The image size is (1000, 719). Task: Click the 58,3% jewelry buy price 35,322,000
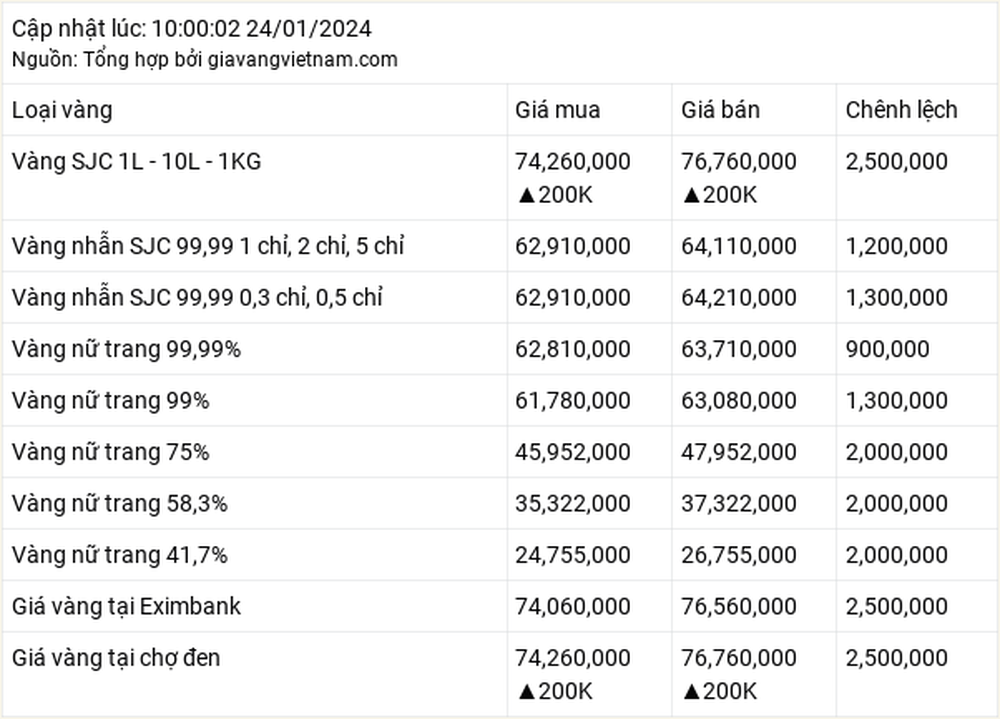pyautogui.click(x=573, y=503)
